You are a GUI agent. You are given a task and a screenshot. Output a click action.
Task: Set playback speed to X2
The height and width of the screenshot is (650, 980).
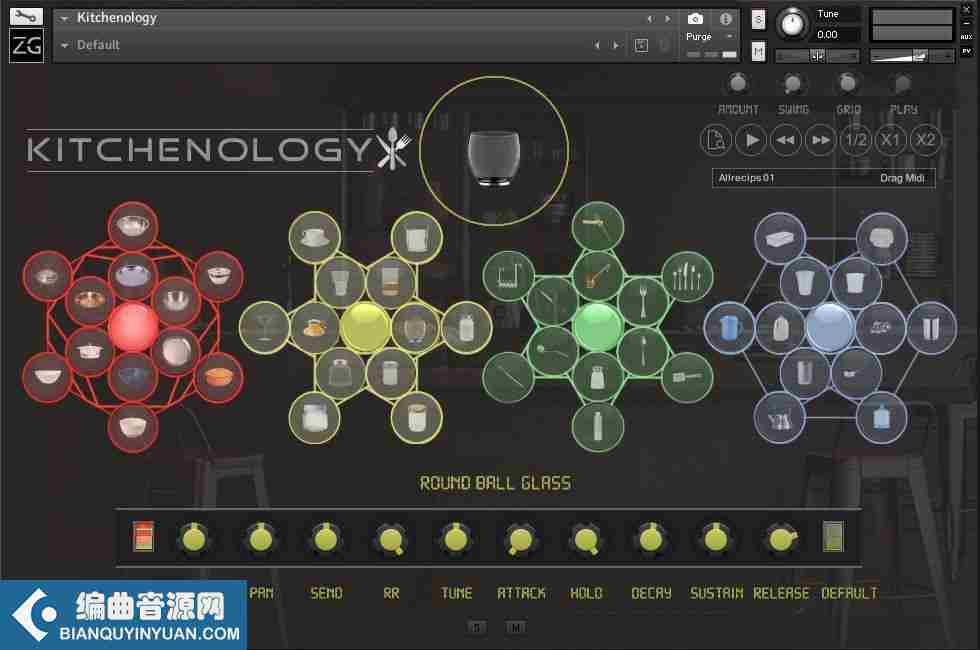point(926,140)
